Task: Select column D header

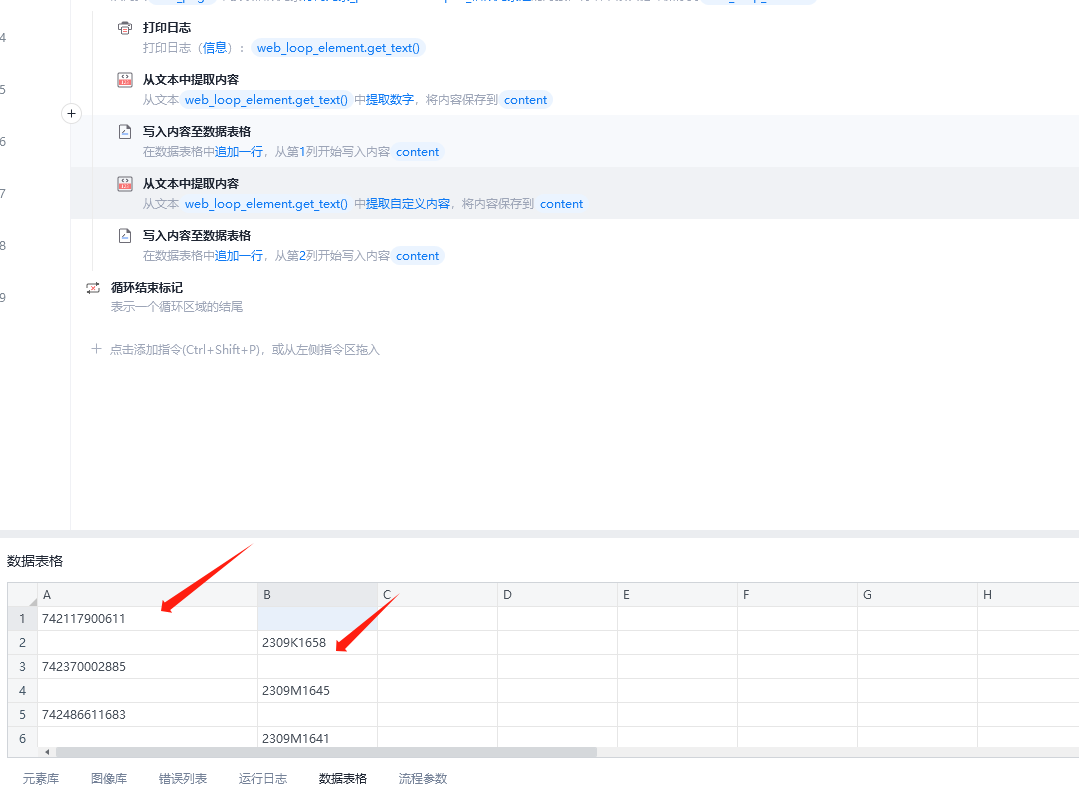Action: click(x=557, y=595)
